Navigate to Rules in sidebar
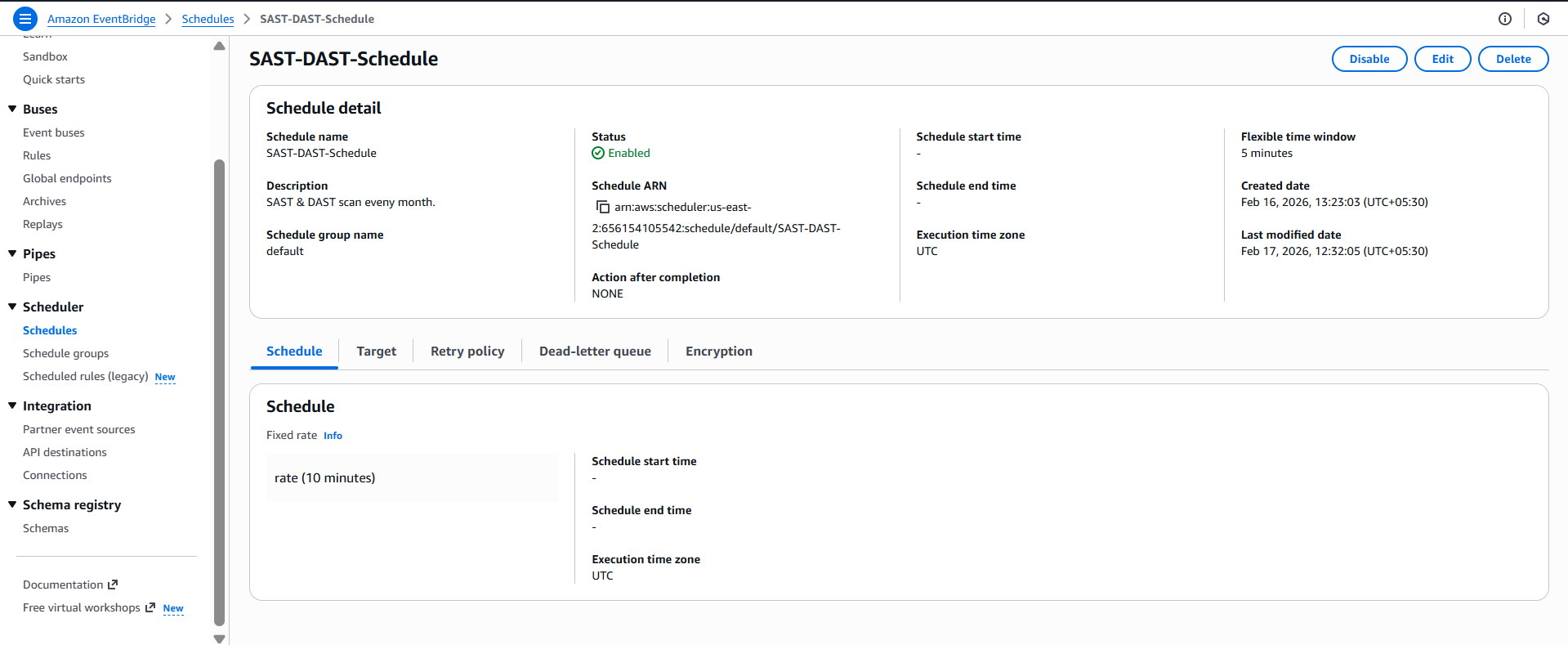Viewport: 1568px width, 645px height. click(37, 155)
